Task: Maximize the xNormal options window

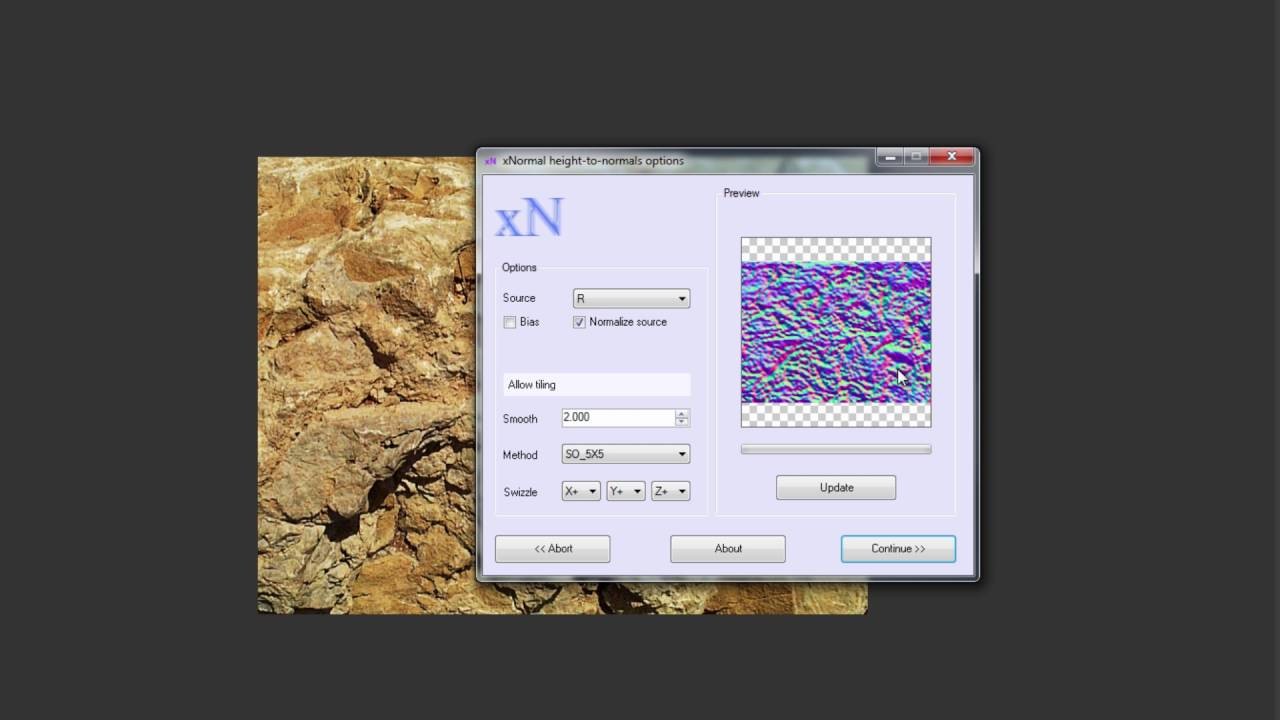Action: pos(916,157)
